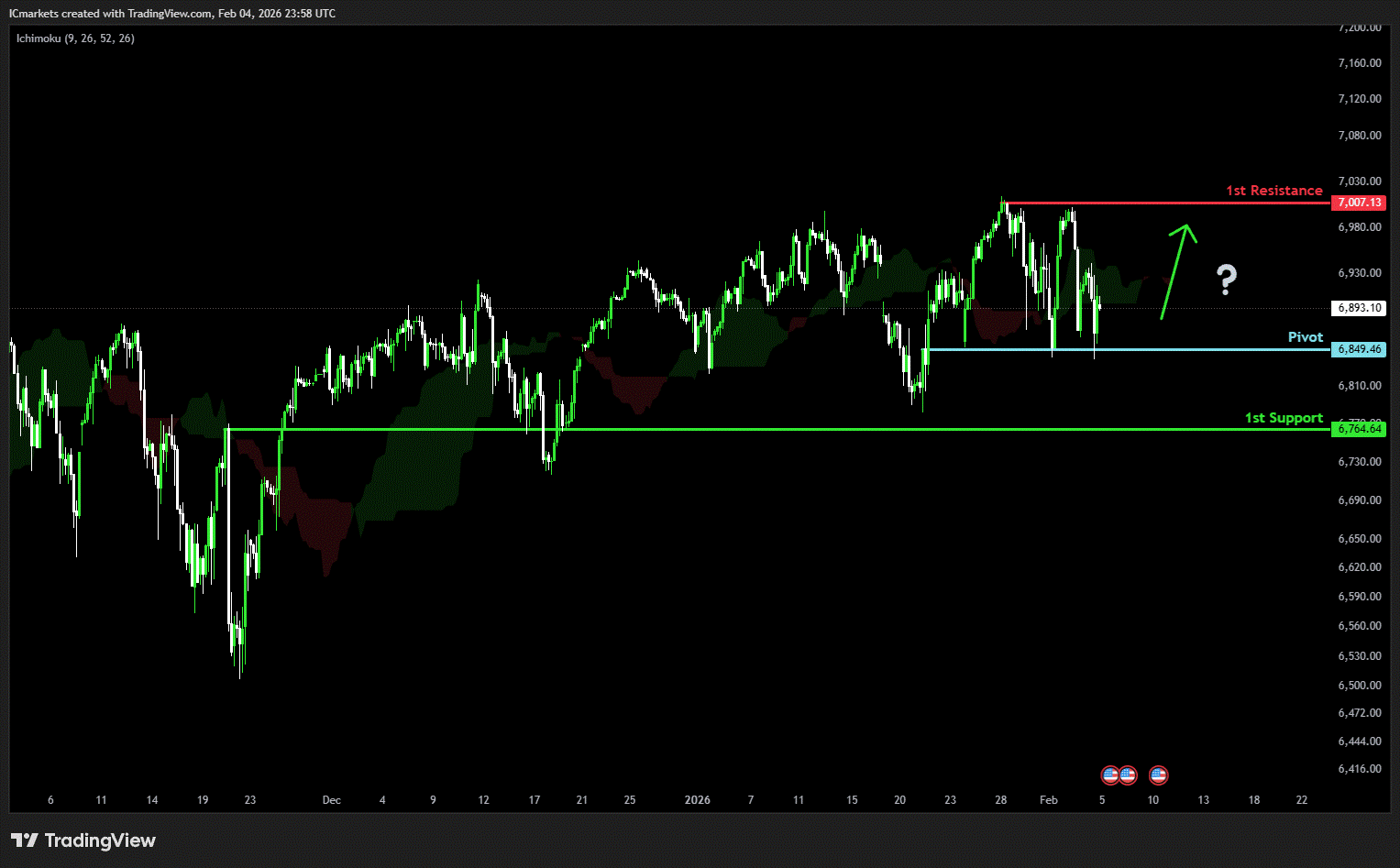Click the 7,160.00 level on price axis

[x=1359, y=63]
